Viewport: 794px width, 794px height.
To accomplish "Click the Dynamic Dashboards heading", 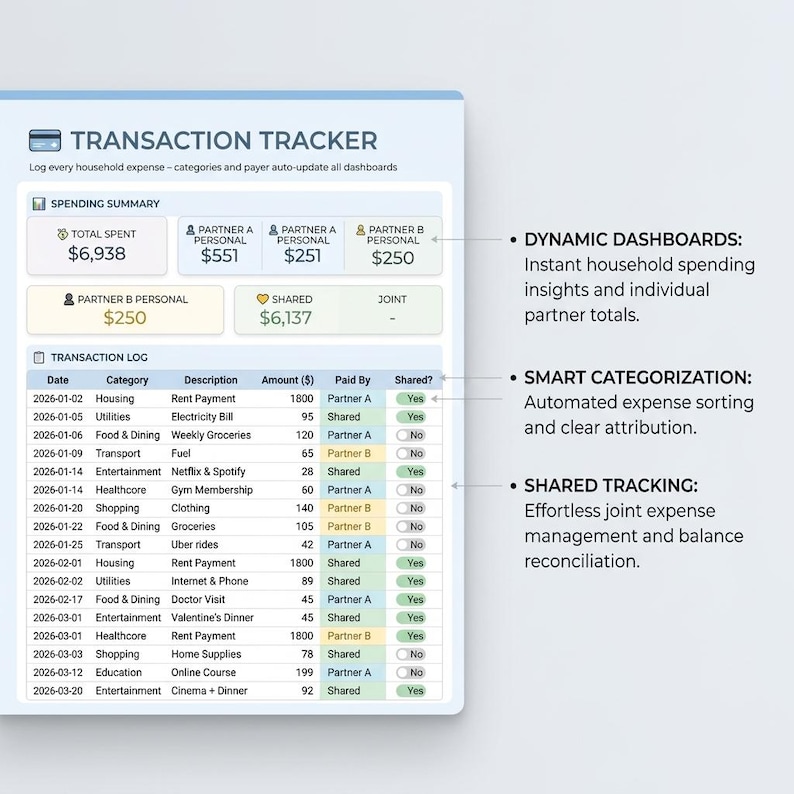I will (633, 240).
